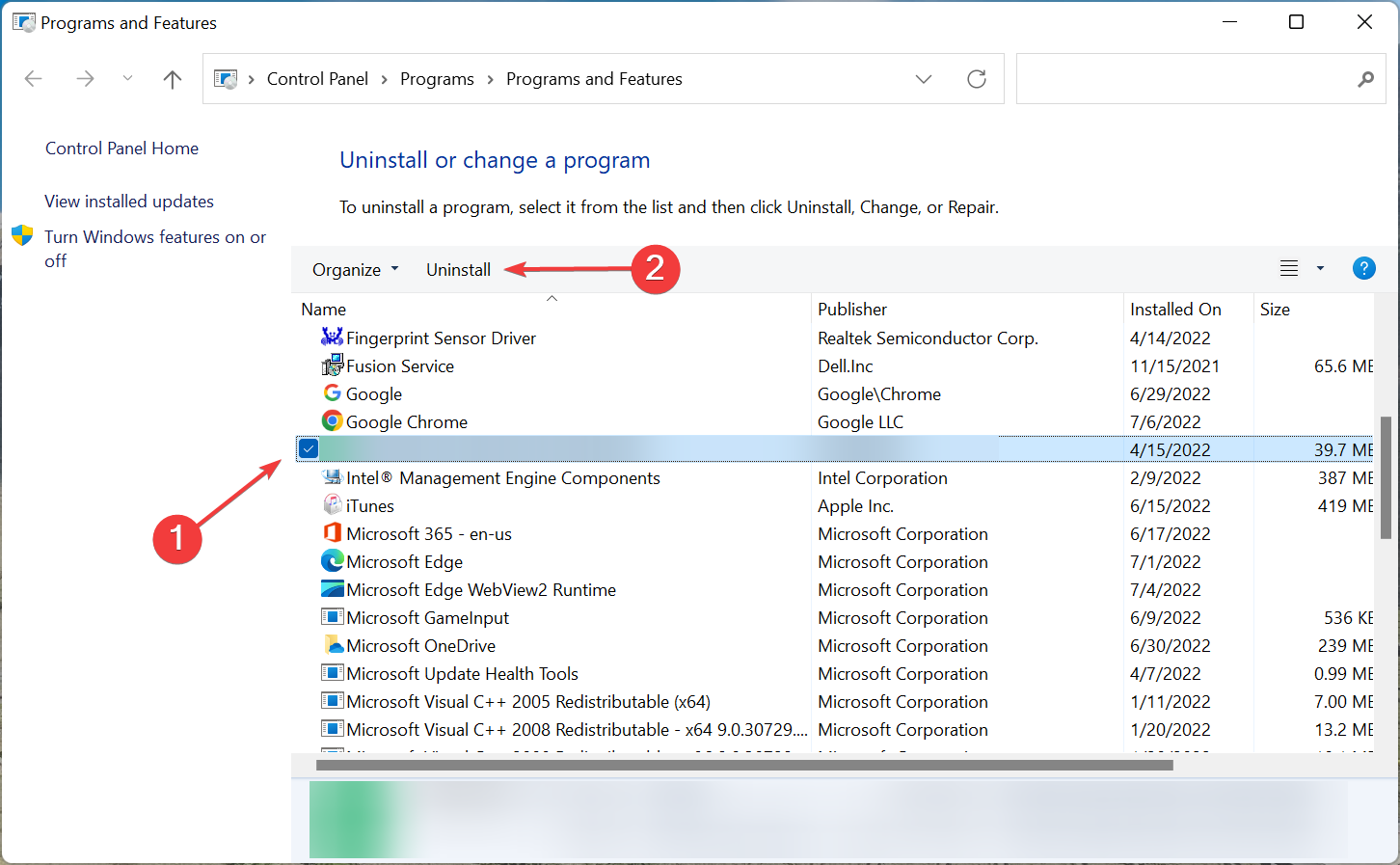The width and height of the screenshot is (1400, 865).
Task: Select the "Microsoft Edge WebView2 Runtime" name
Action: click(481, 590)
